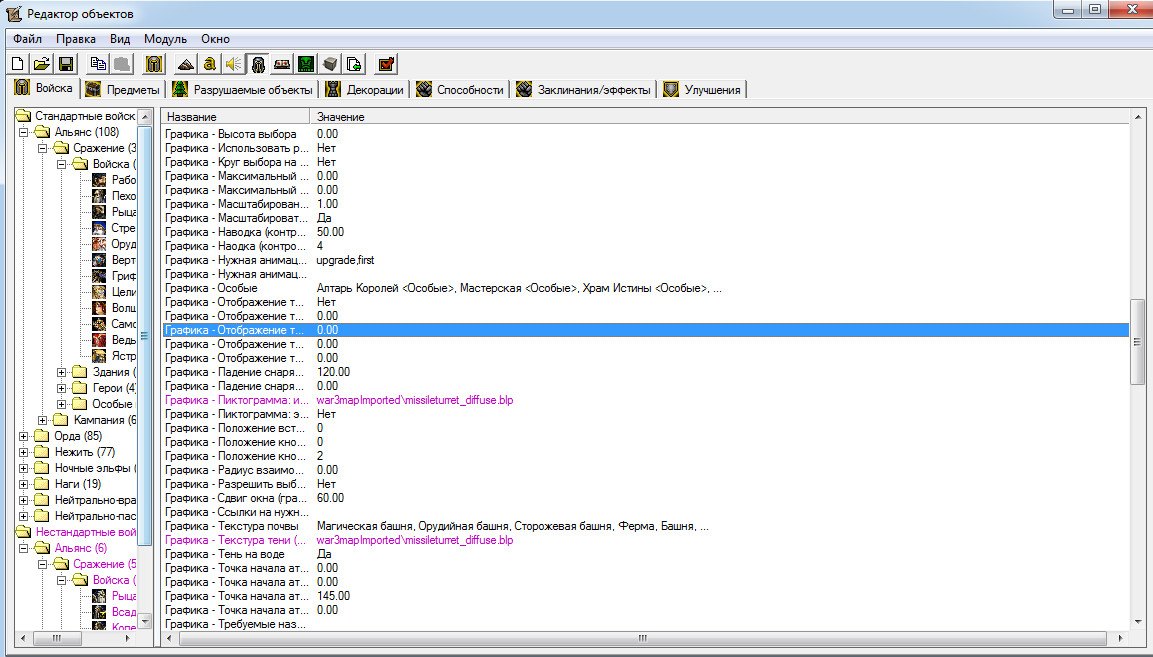This screenshot has width=1153, height=657.
Task: Collapse the Альянс (108) tree node
Action: (x=24, y=132)
